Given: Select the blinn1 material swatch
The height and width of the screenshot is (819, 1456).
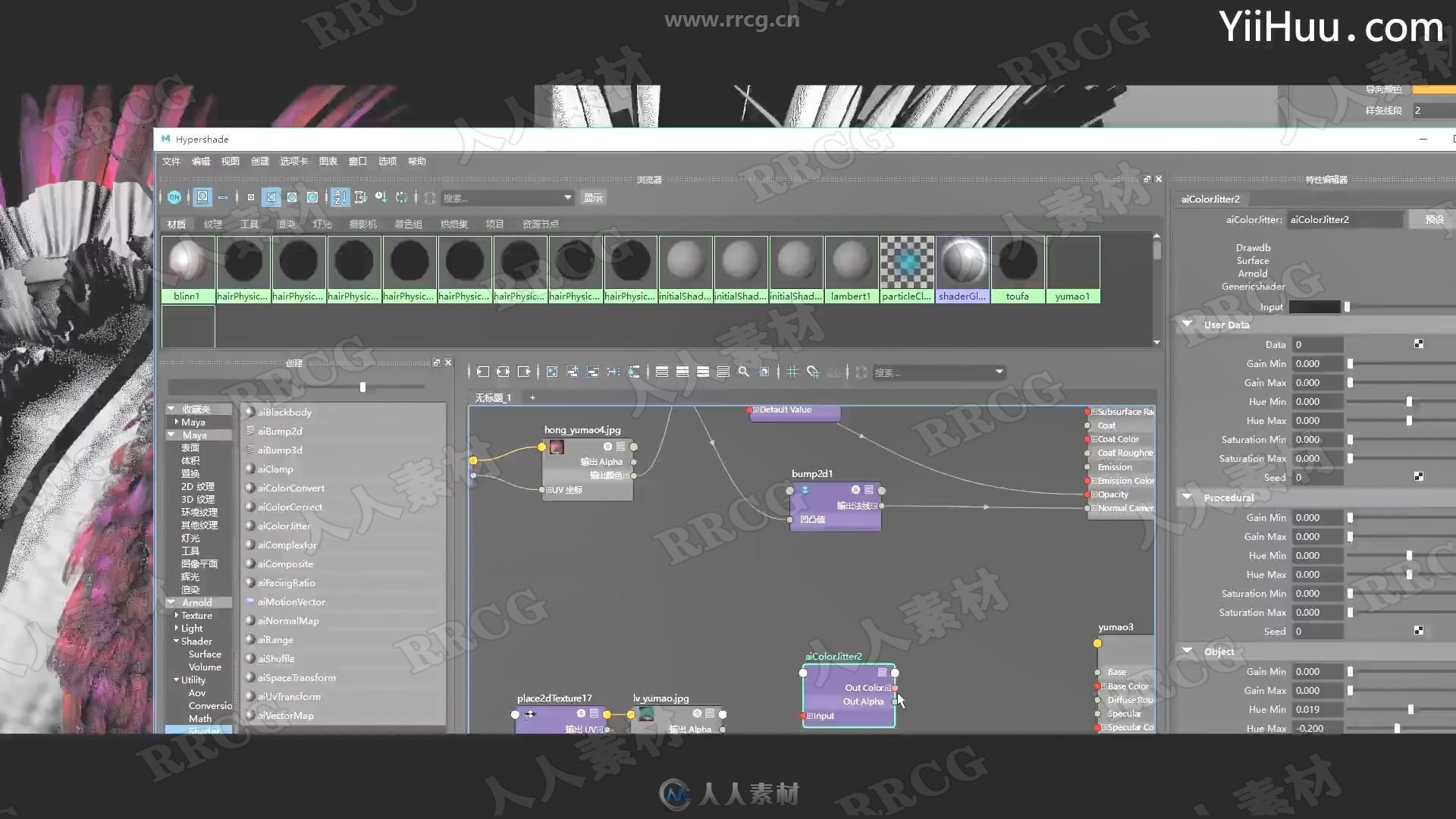Looking at the screenshot, I should click(x=187, y=269).
